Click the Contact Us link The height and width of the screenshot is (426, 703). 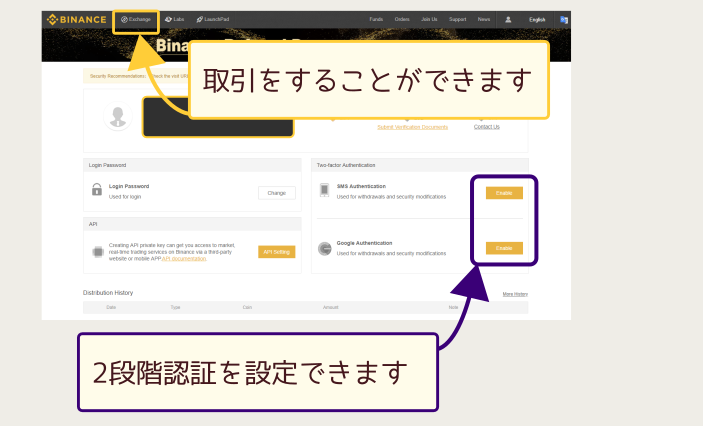click(486, 127)
